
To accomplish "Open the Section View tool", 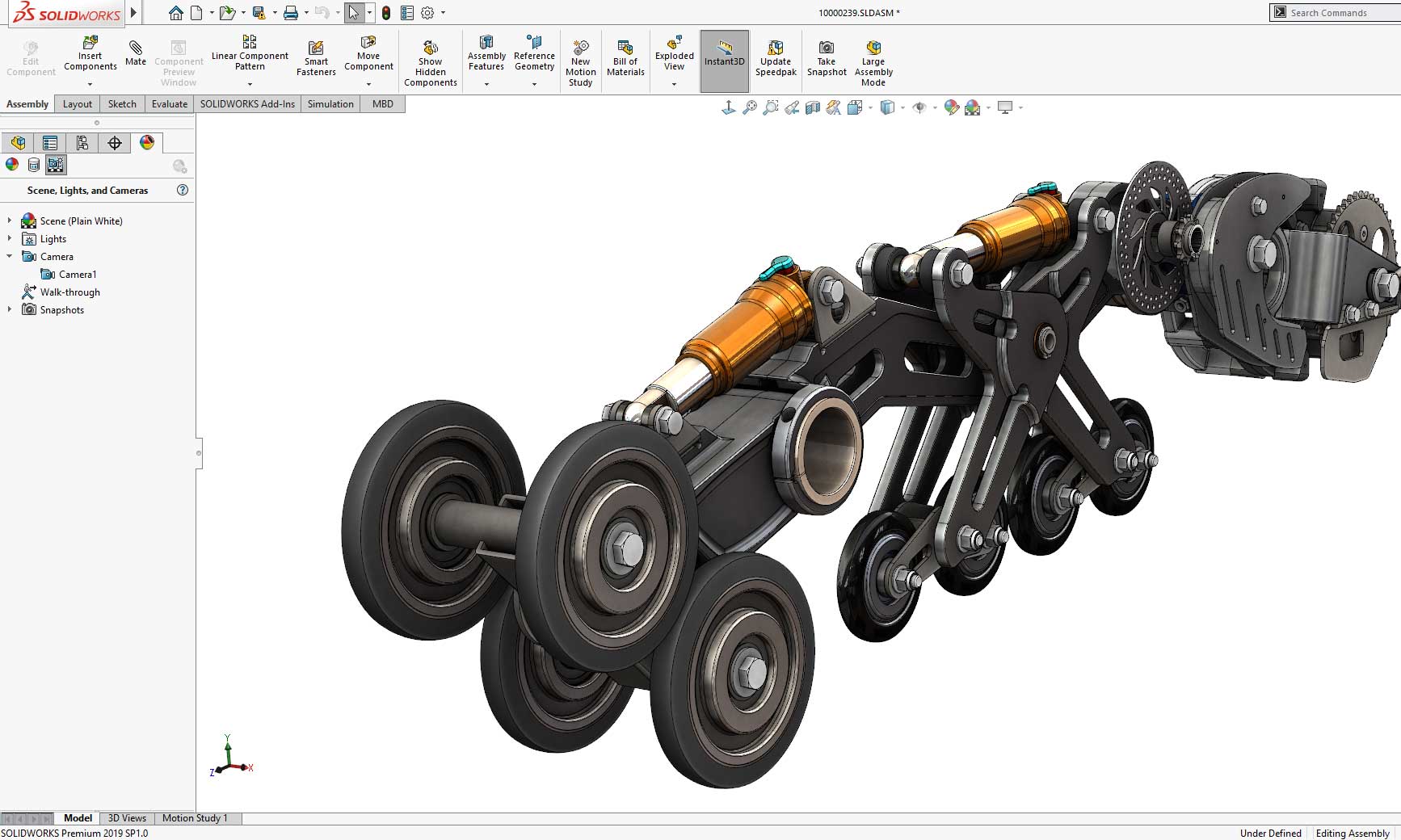I will (x=814, y=107).
